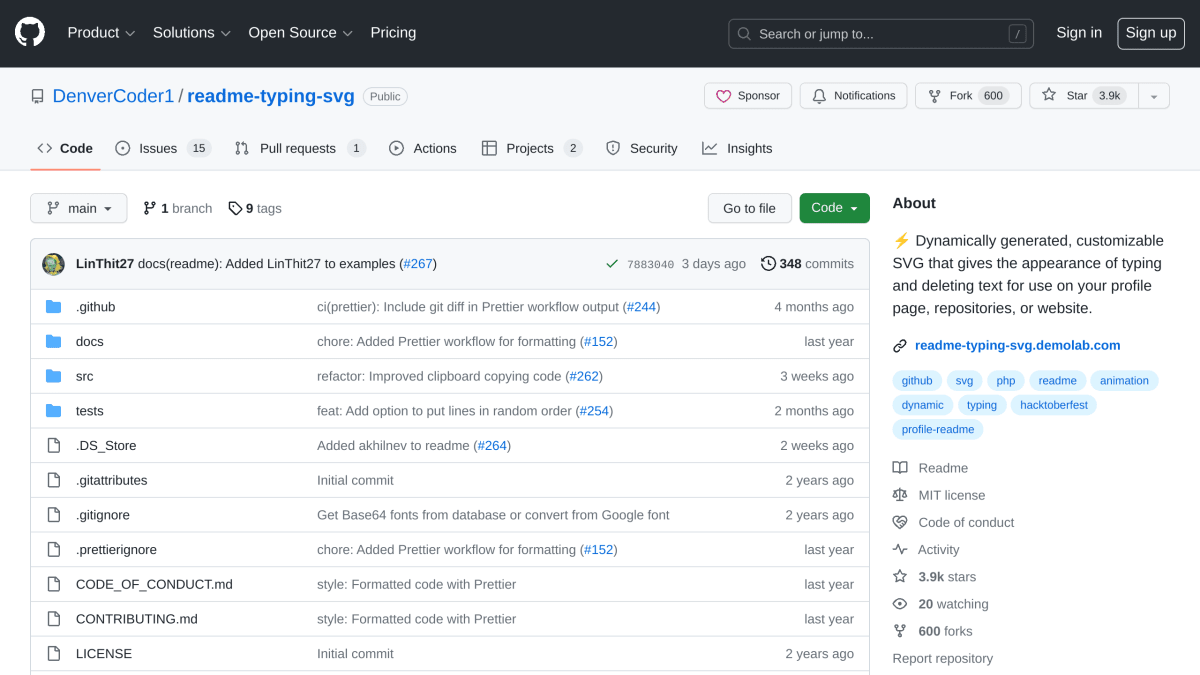Open the LinThit27 author link

coord(105,264)
